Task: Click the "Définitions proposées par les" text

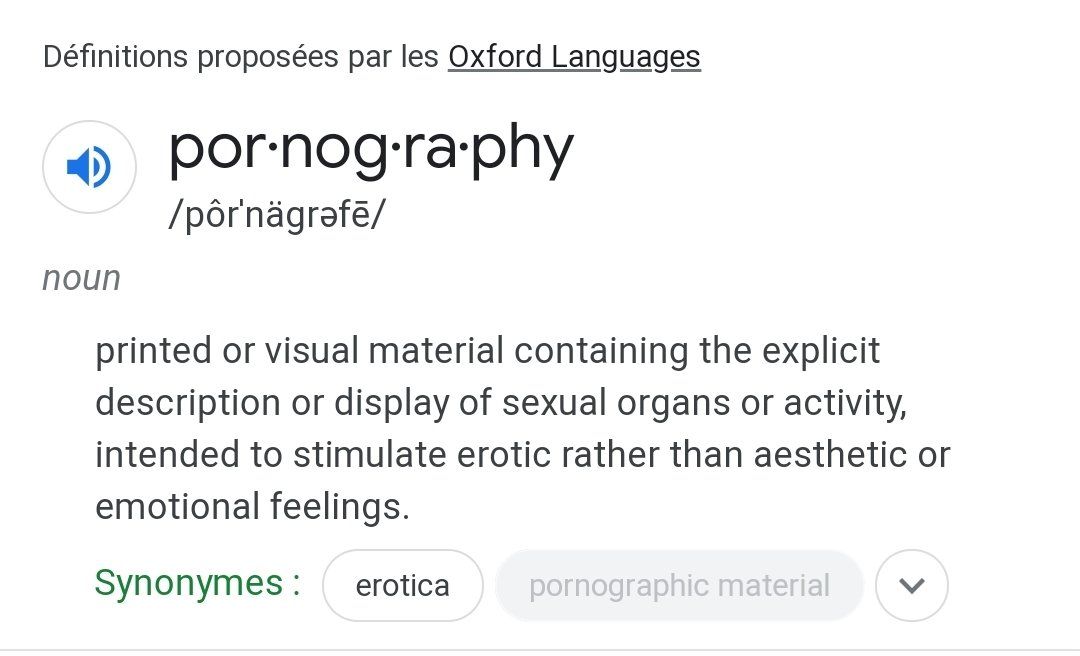Action: (x=240, y=57)
